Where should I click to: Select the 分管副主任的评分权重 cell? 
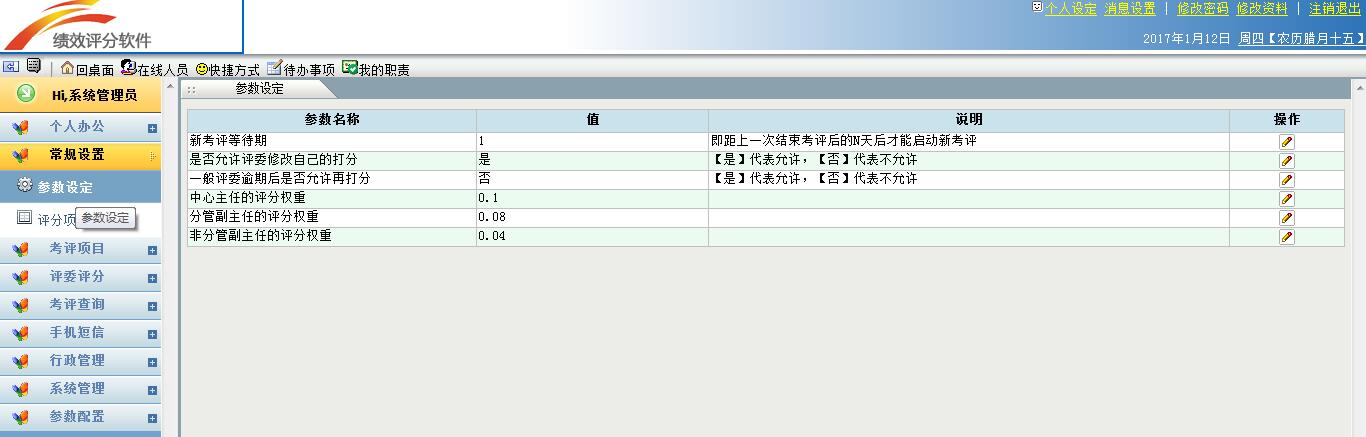(x=332, y=217)
